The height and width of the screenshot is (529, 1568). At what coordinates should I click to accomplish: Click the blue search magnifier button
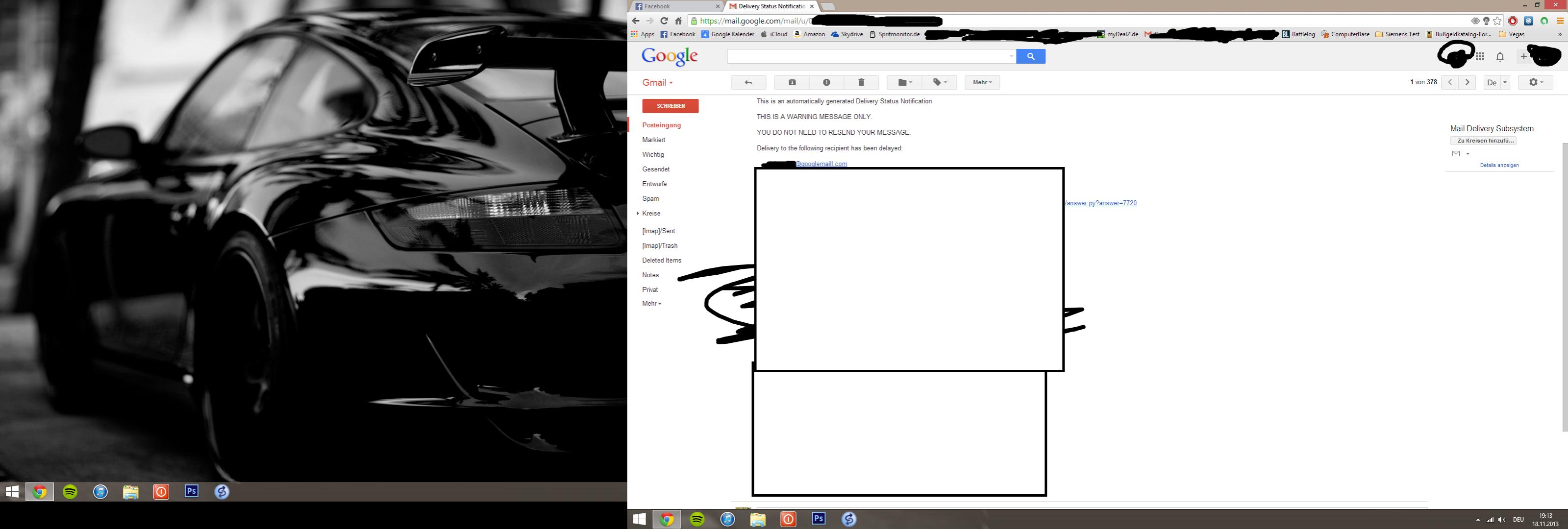point(1030,56)
